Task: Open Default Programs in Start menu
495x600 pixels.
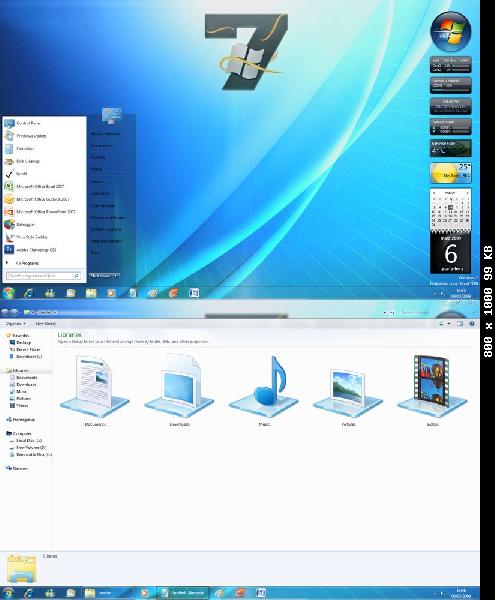Action: [106, 229]
